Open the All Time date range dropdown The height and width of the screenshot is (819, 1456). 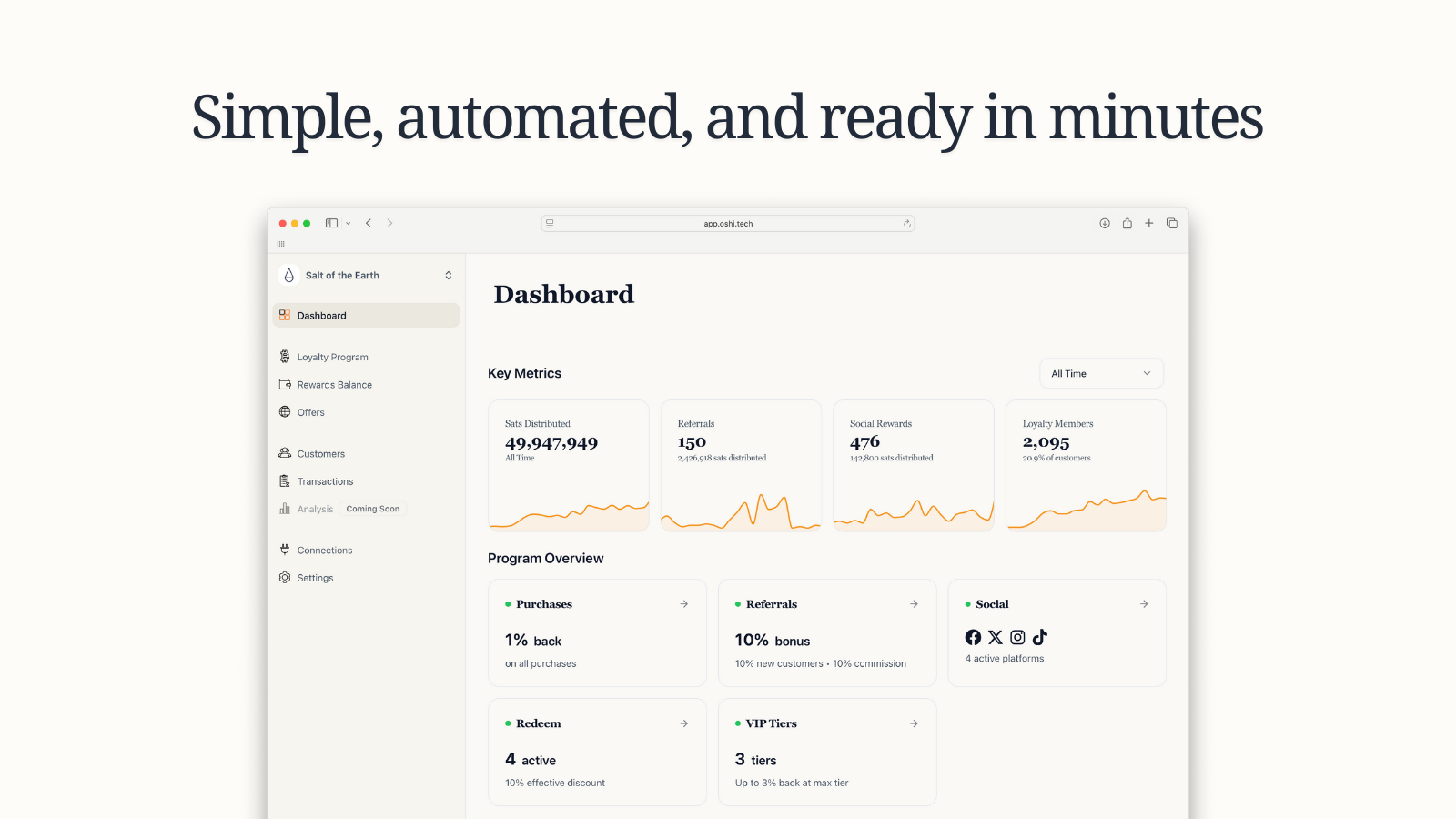tap(1101, 372)
